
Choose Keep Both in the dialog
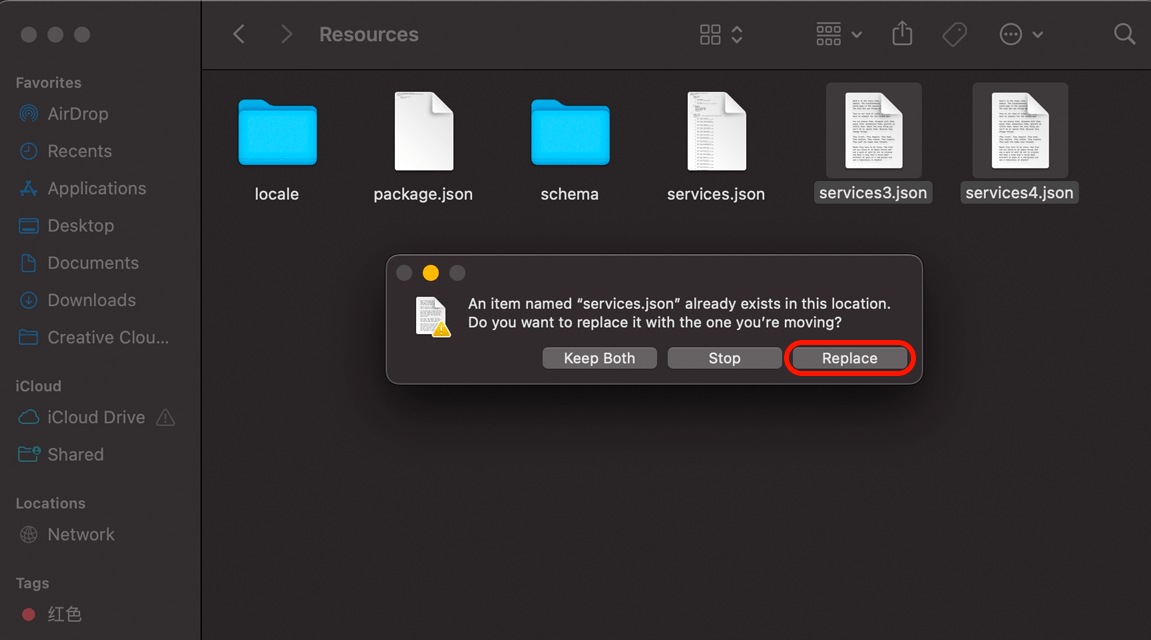click(x=599, y=358)
